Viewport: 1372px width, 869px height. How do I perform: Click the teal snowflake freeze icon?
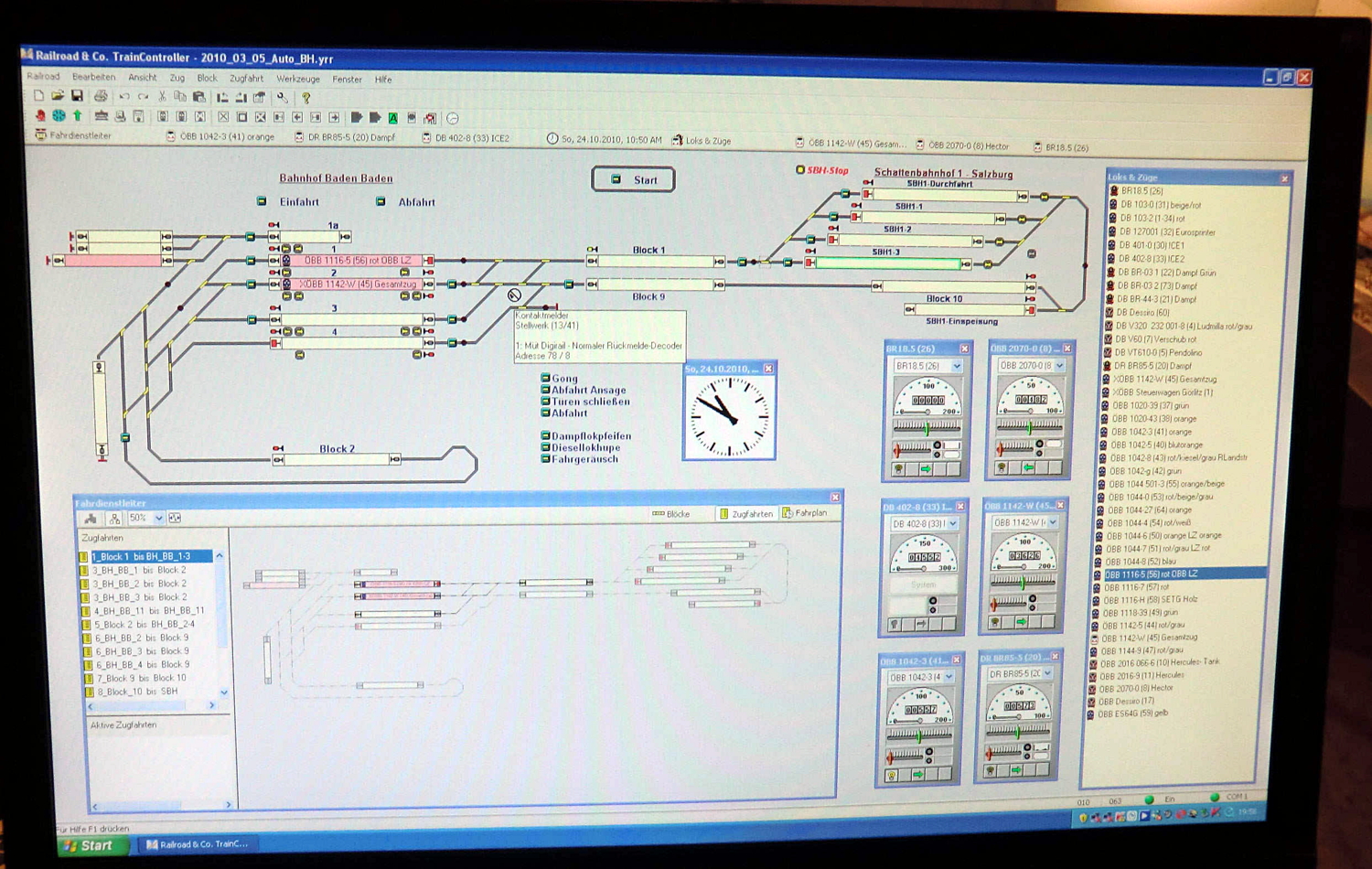[x=59, y=115]
